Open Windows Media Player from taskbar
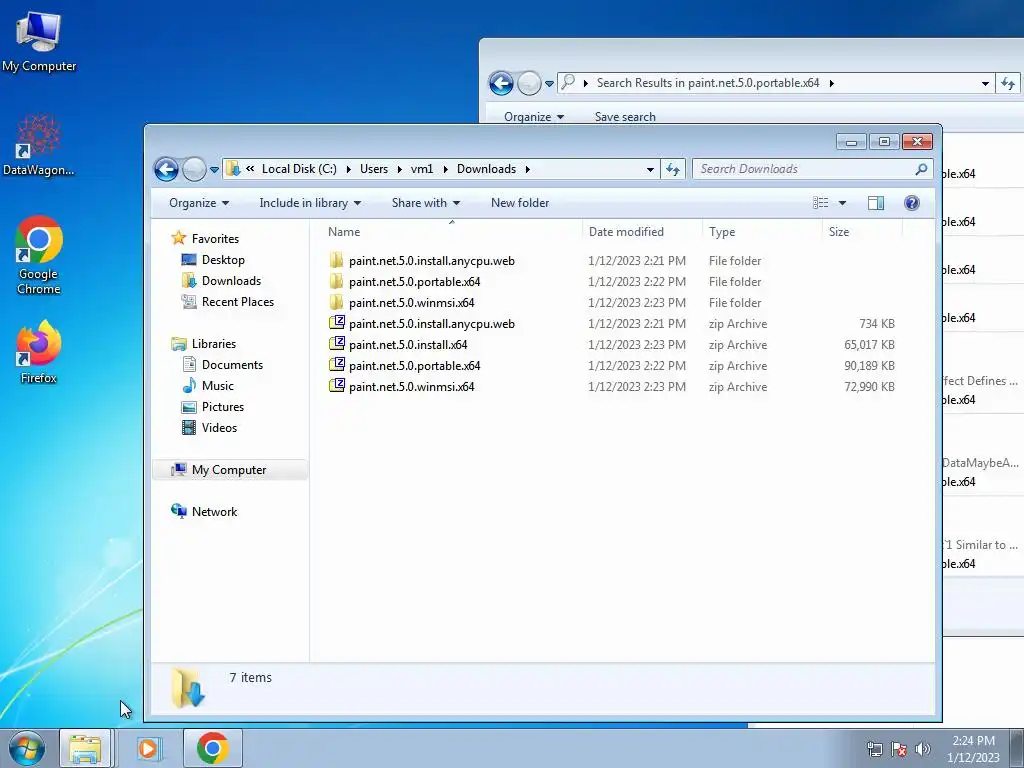This screenshot has width=1024, height=768. [x=149, y=748]
